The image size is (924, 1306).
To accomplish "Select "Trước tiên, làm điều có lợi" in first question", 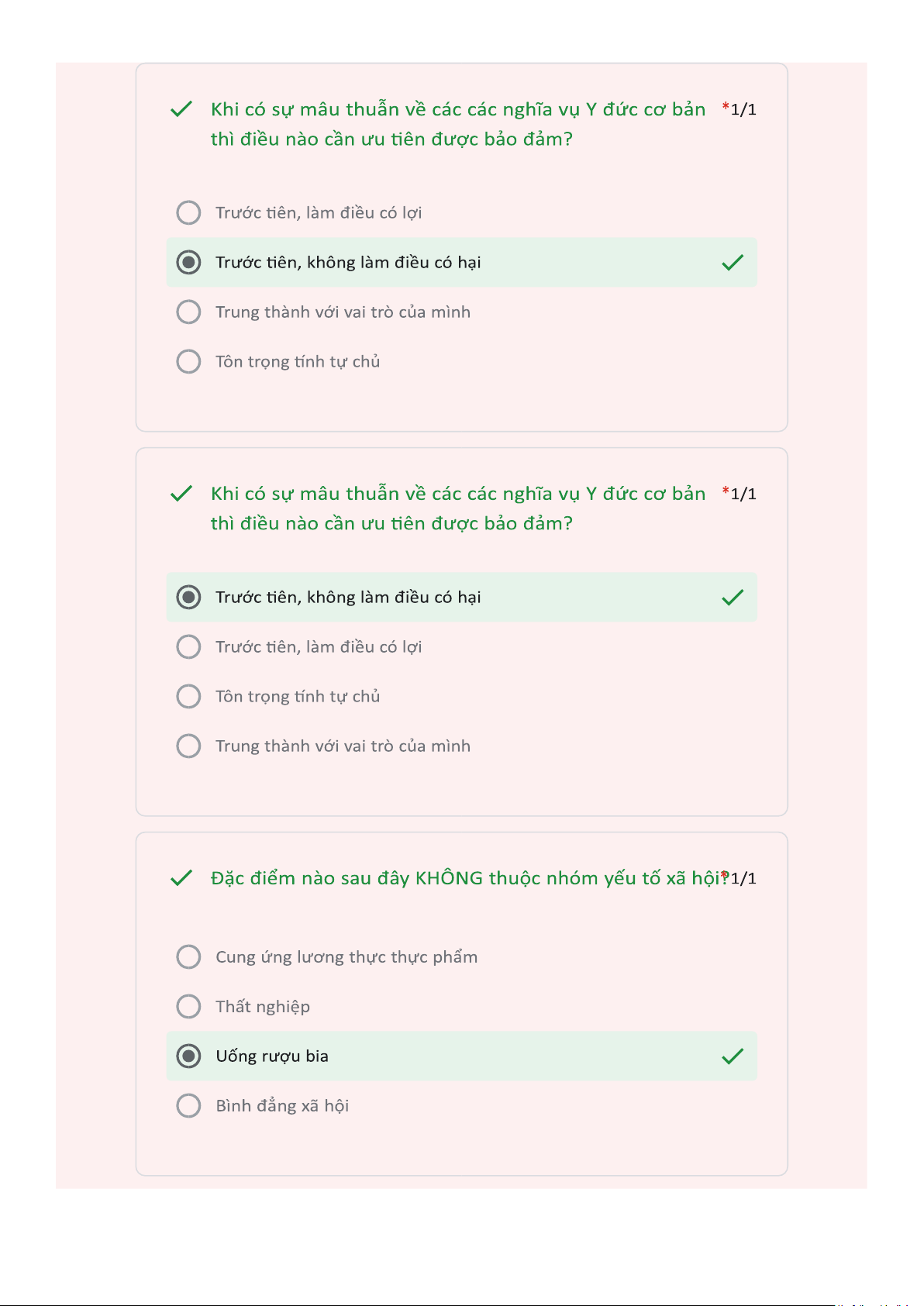I will [x=188, y=213].
